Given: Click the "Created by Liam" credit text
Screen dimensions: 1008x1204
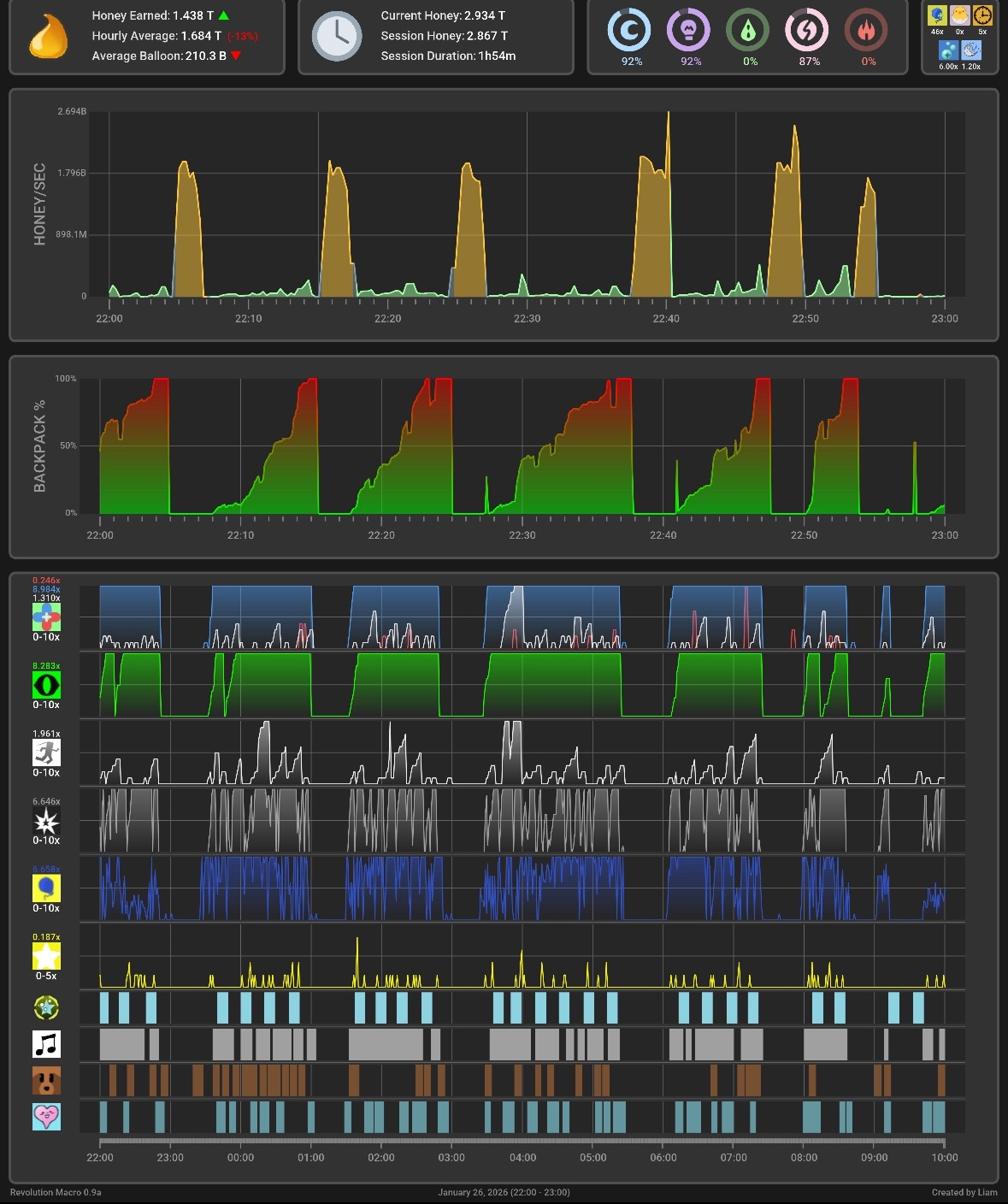Looking at the screenshot, I should [x=964, y=1192].
